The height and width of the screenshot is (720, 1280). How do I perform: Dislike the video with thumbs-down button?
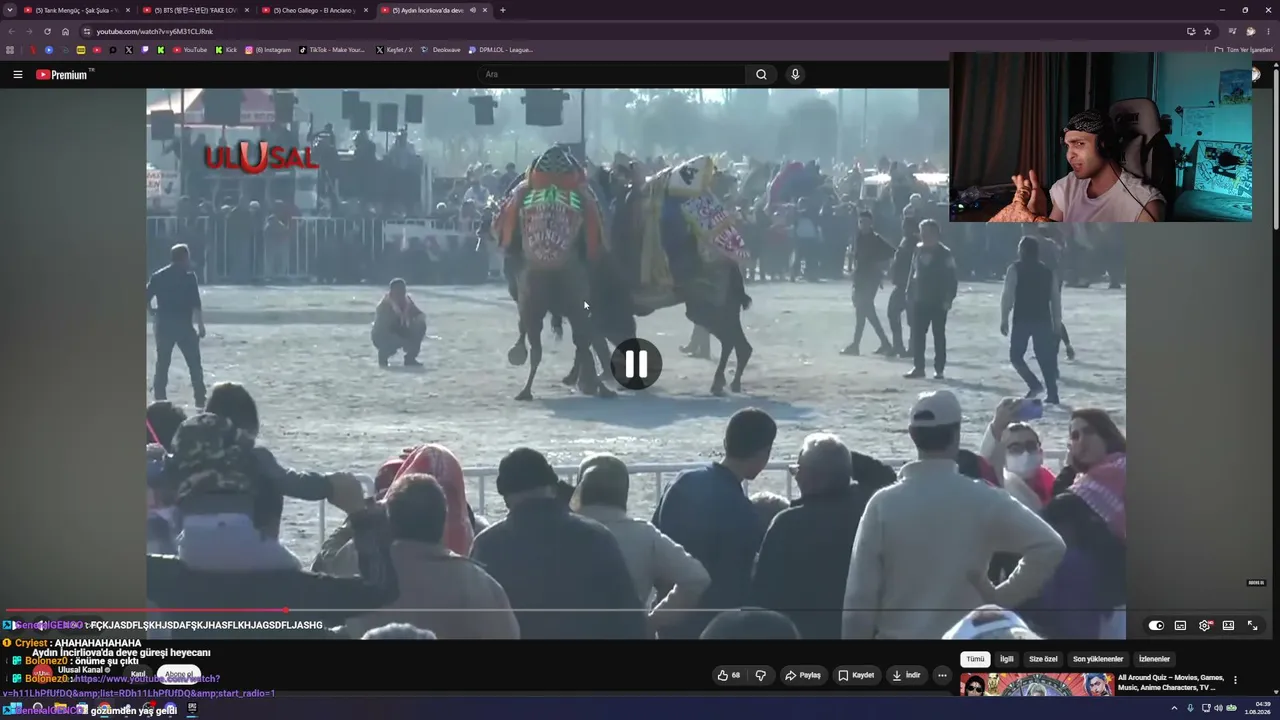click(760, 675)
